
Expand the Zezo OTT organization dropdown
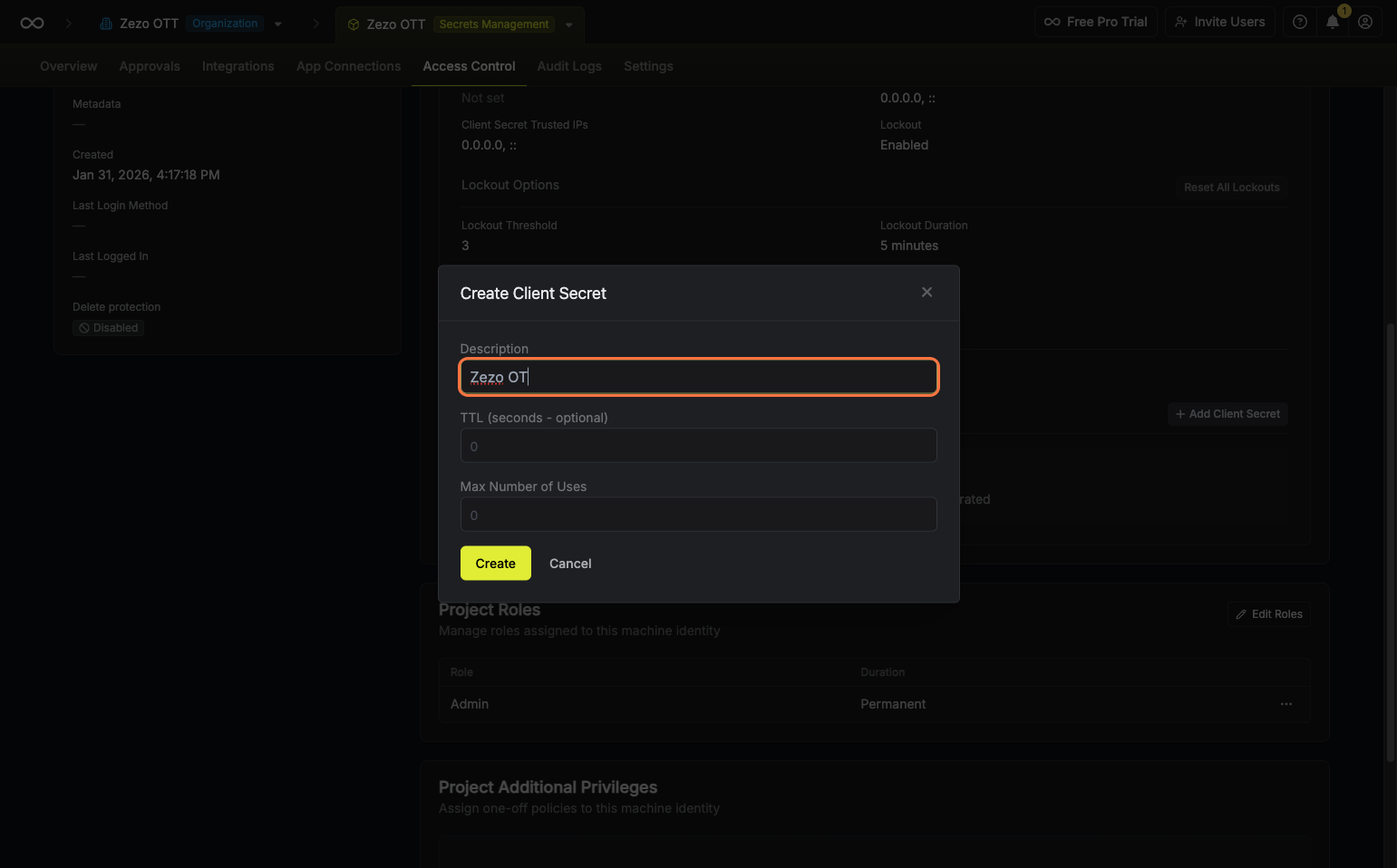click(x=278, y=24)
